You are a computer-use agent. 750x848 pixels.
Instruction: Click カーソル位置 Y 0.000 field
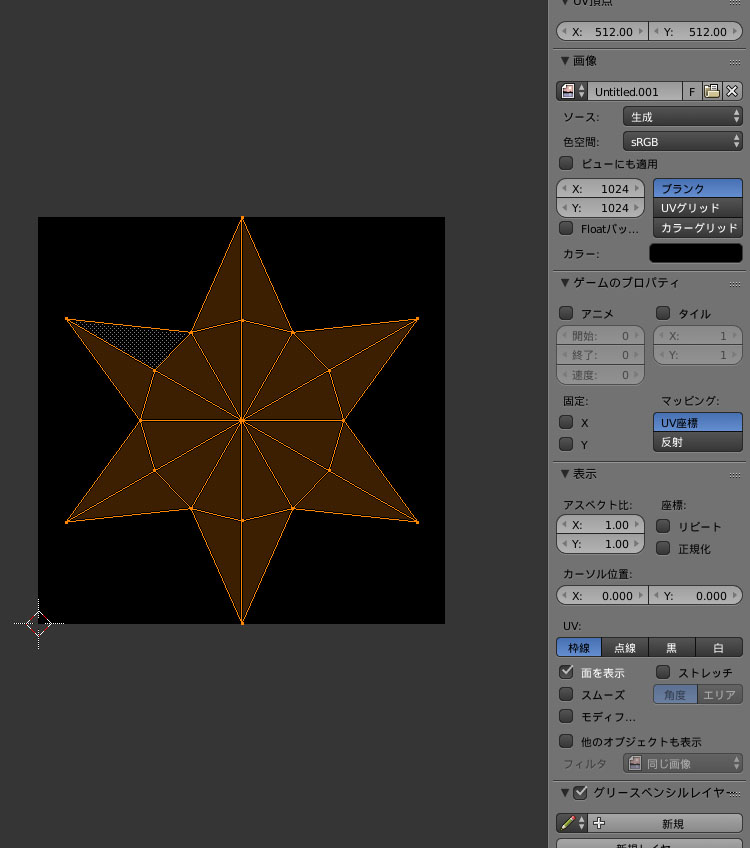(x=696, y=595)
